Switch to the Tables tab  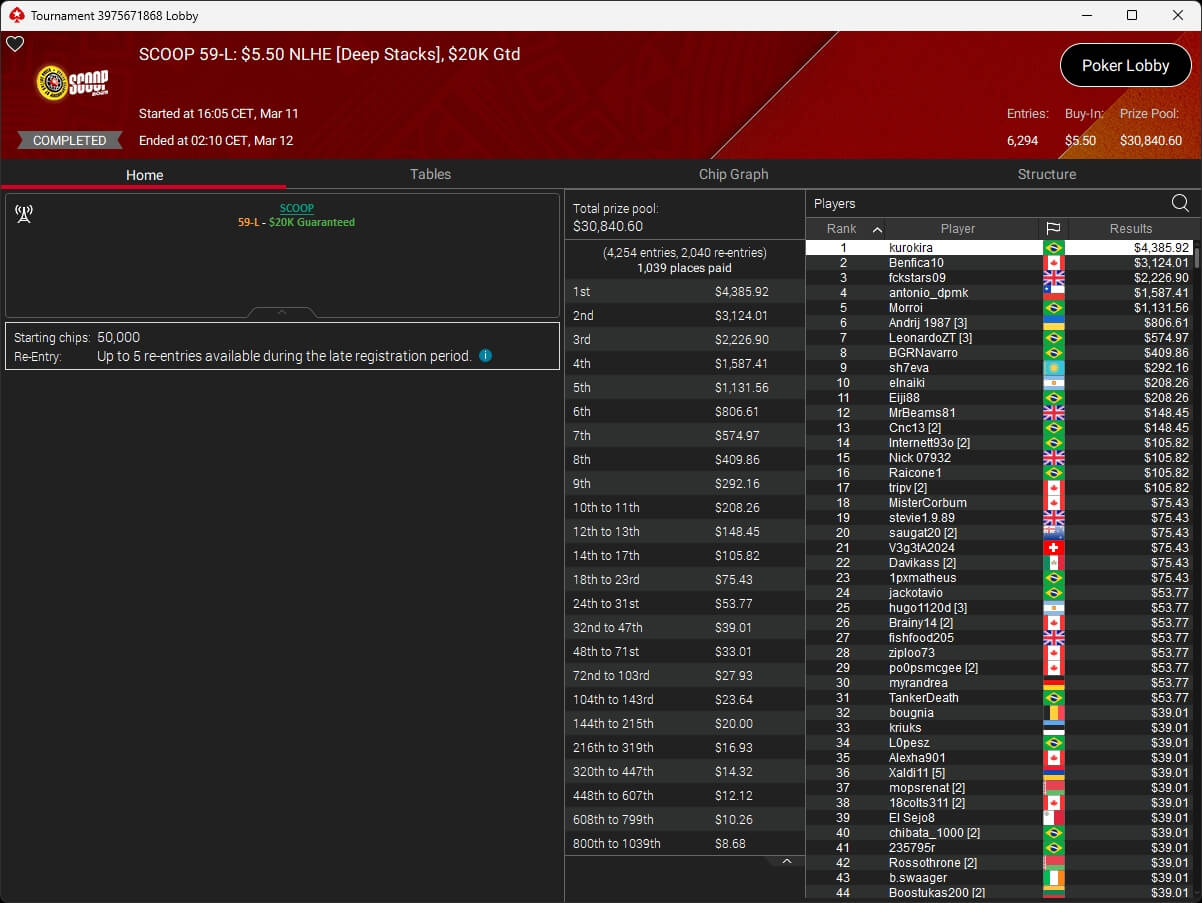pyautogui.click(x=430, y=174)
